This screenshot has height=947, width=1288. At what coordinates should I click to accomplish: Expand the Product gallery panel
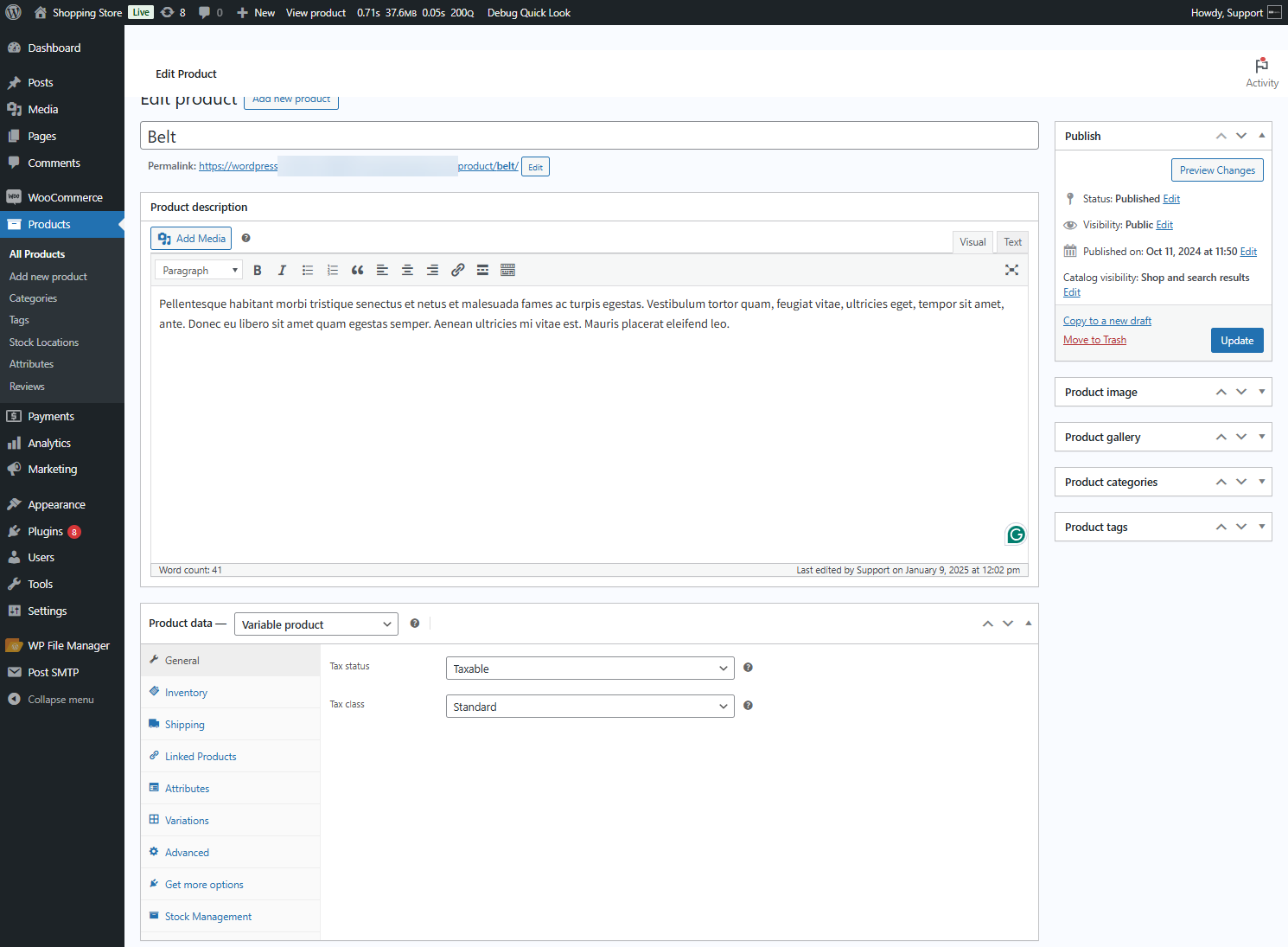1262,436
